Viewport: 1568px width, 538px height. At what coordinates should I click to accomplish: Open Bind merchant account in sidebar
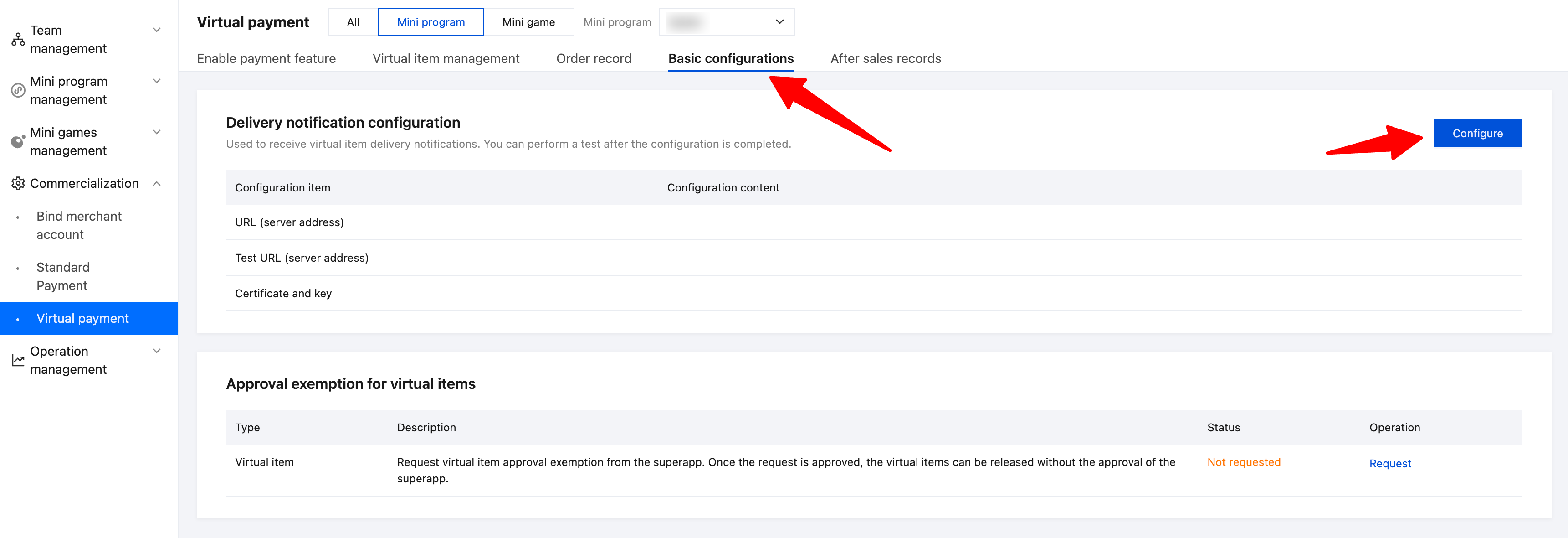pos(79,225)
